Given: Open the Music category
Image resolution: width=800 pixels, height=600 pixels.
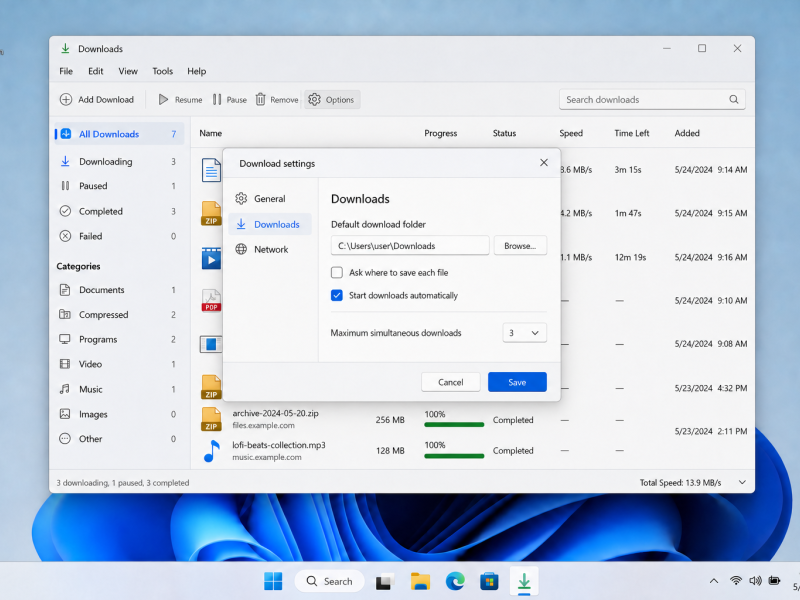Looking at the screenshot, I should tap(119, 389).
